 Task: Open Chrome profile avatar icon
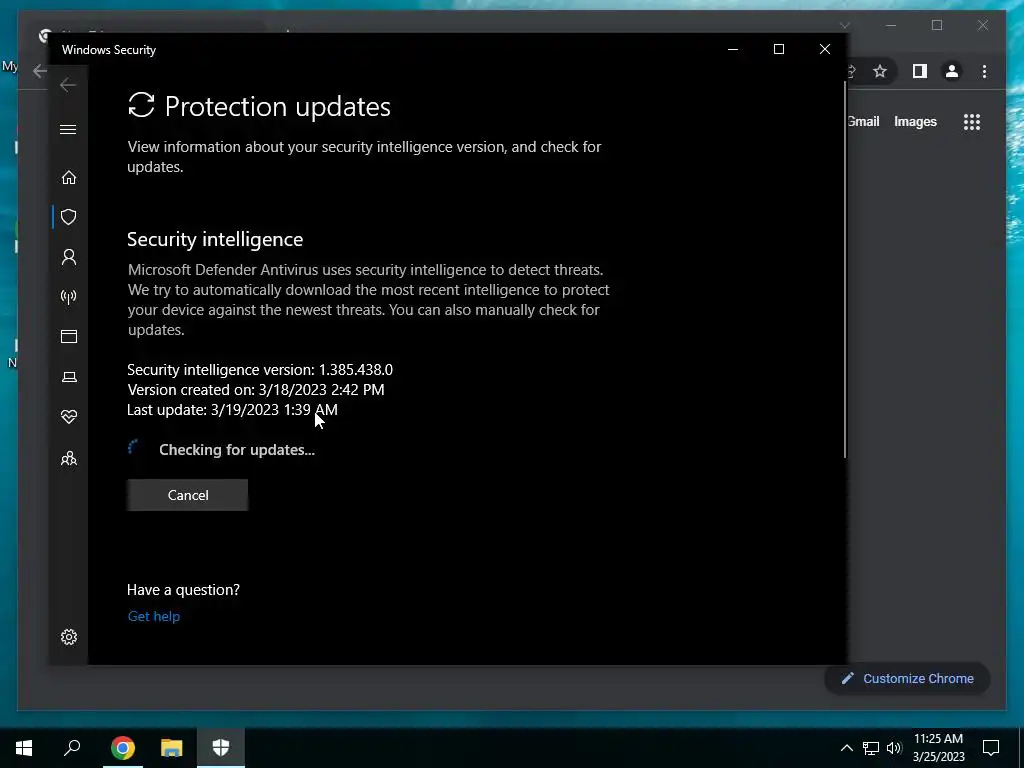[x=952, y=71]
